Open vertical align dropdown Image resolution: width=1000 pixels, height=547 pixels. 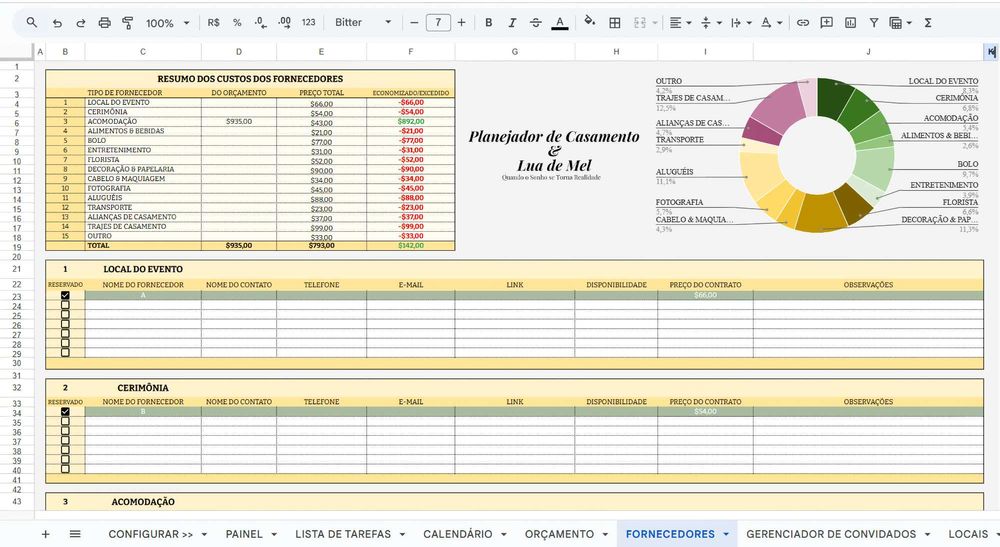click(711, 22)
